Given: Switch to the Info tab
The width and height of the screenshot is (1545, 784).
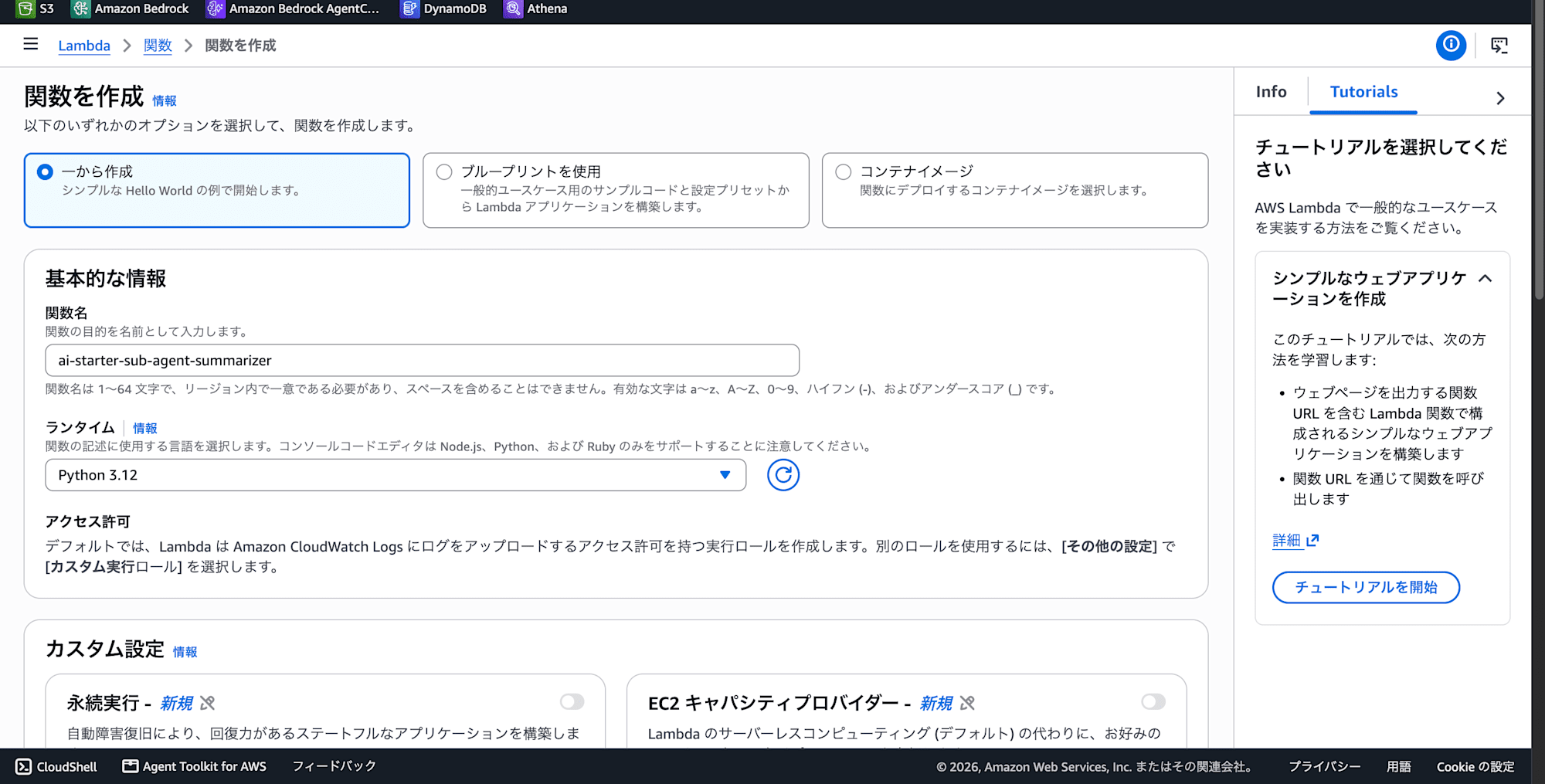Looking at the screenshot, I should pos(1271,92).
